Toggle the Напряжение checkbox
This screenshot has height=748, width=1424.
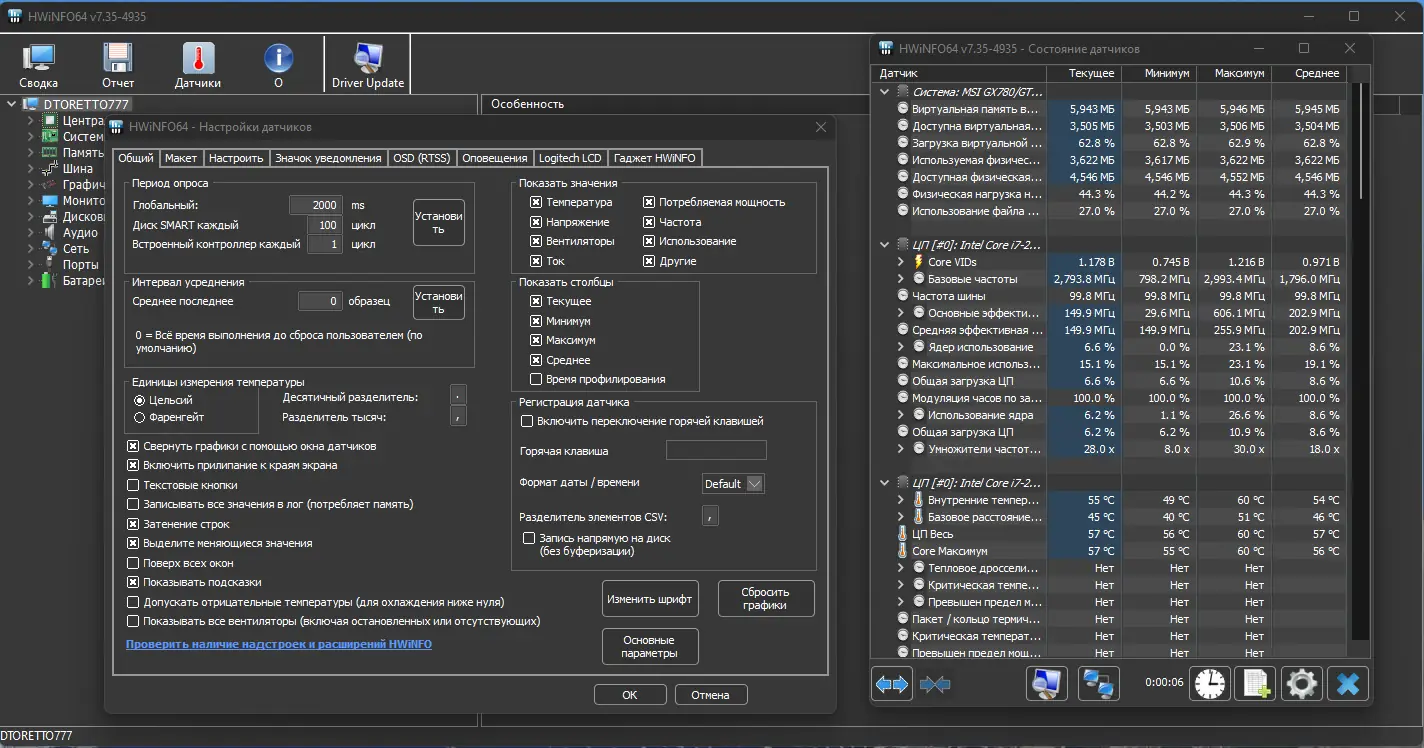(536, 222)
